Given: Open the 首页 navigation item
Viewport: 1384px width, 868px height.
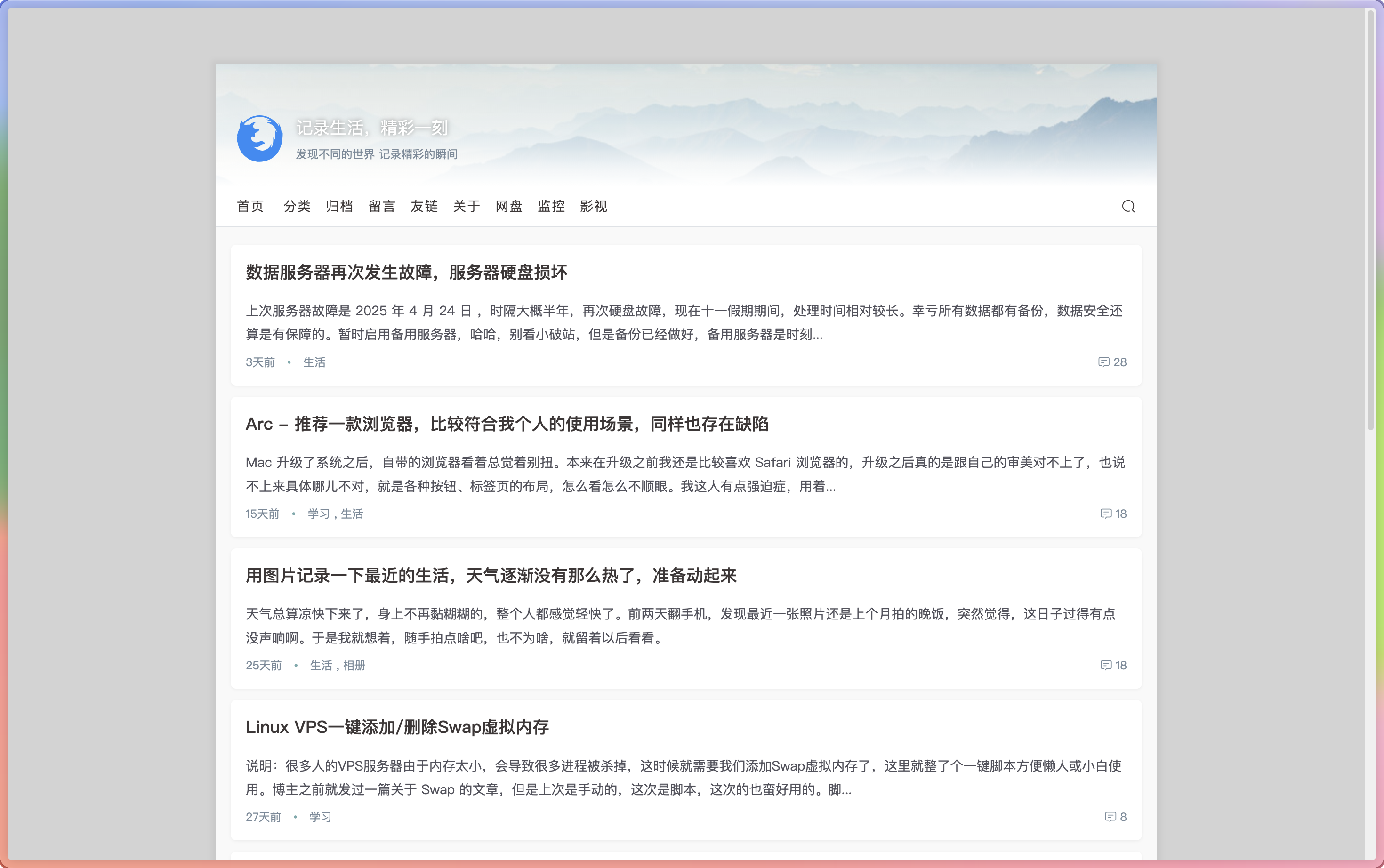Looking at the screenshot, I should pyautogui.click(x=250, y=206).
